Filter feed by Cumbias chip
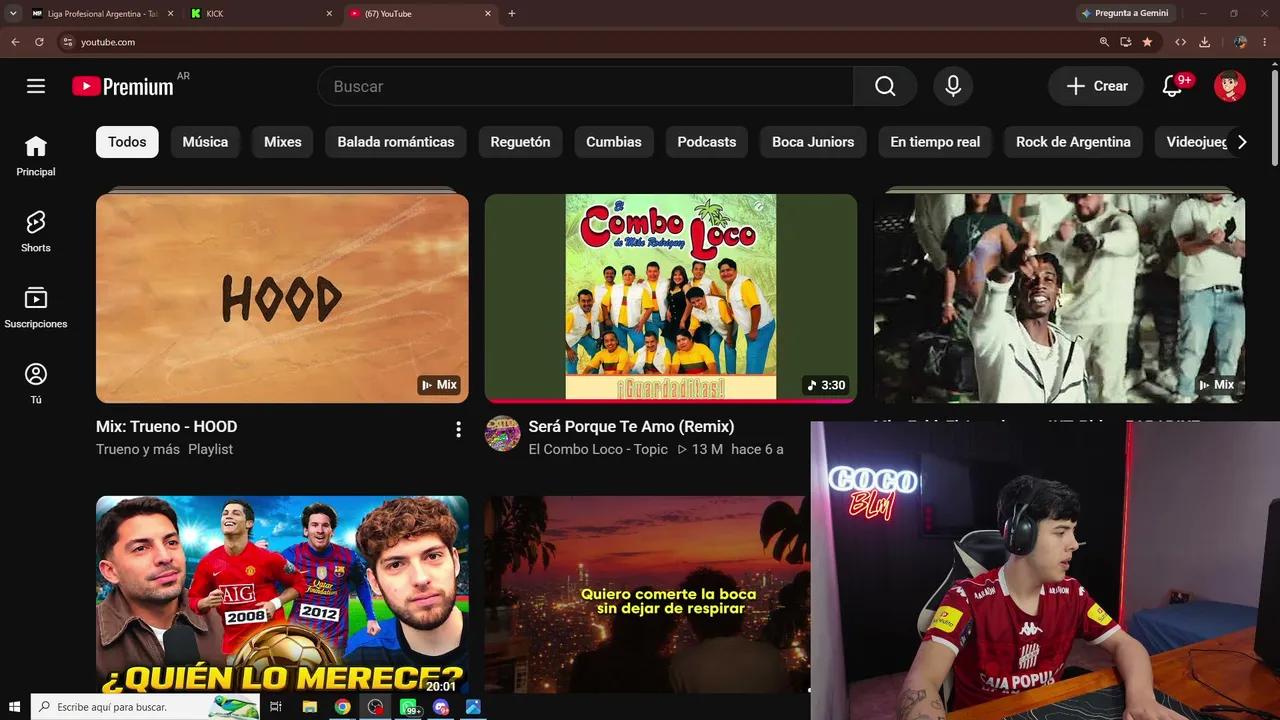This screenshot has width=1280, height=720. click(614, 142)
